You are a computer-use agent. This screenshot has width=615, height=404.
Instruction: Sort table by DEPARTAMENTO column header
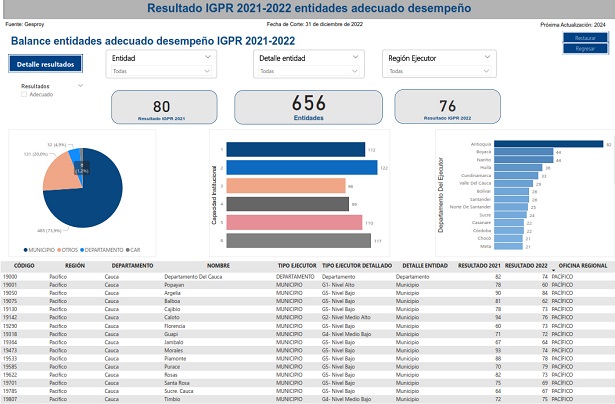coord(132,266)
